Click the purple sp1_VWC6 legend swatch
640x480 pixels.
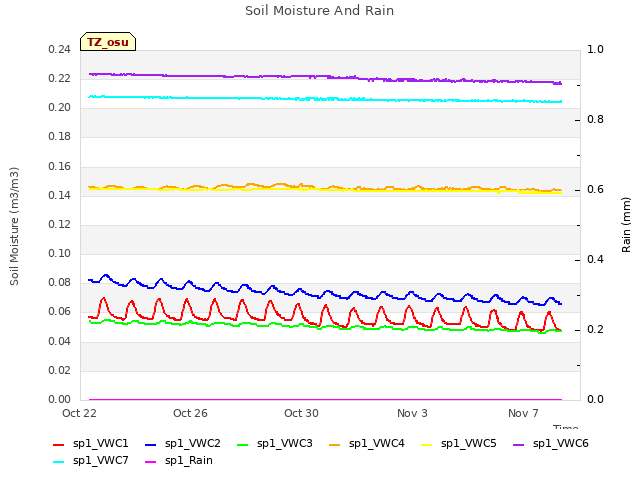coord(518,444)
